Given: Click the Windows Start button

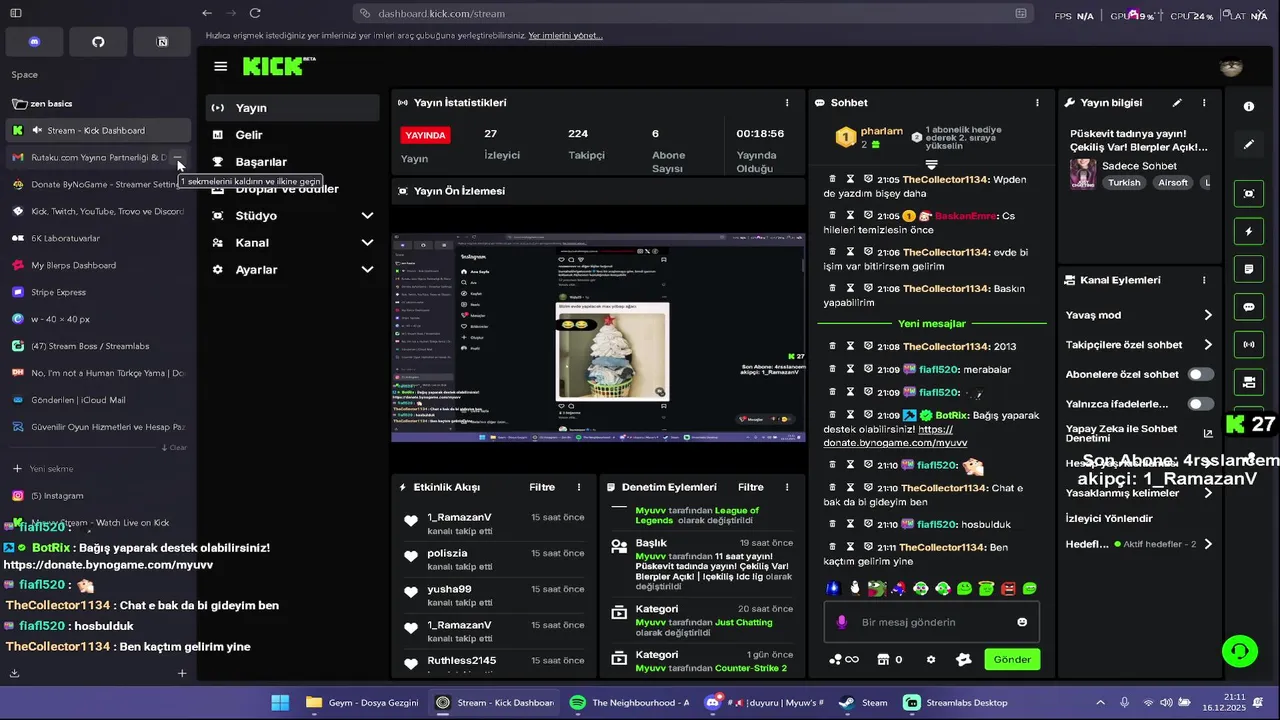Looking at the screenshot, I should (x=280, y=703).
